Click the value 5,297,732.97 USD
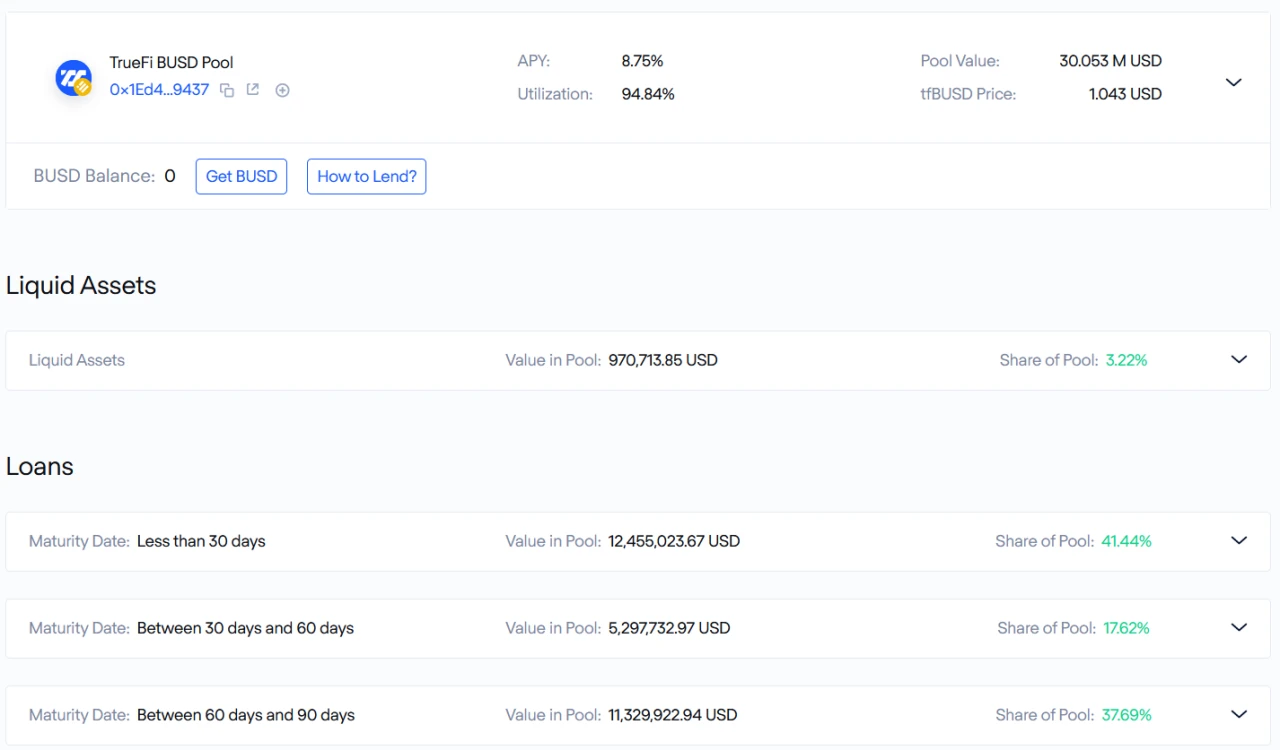Image resolution: width=1280 pixels, height=750 pixels. tap(669, 628)
